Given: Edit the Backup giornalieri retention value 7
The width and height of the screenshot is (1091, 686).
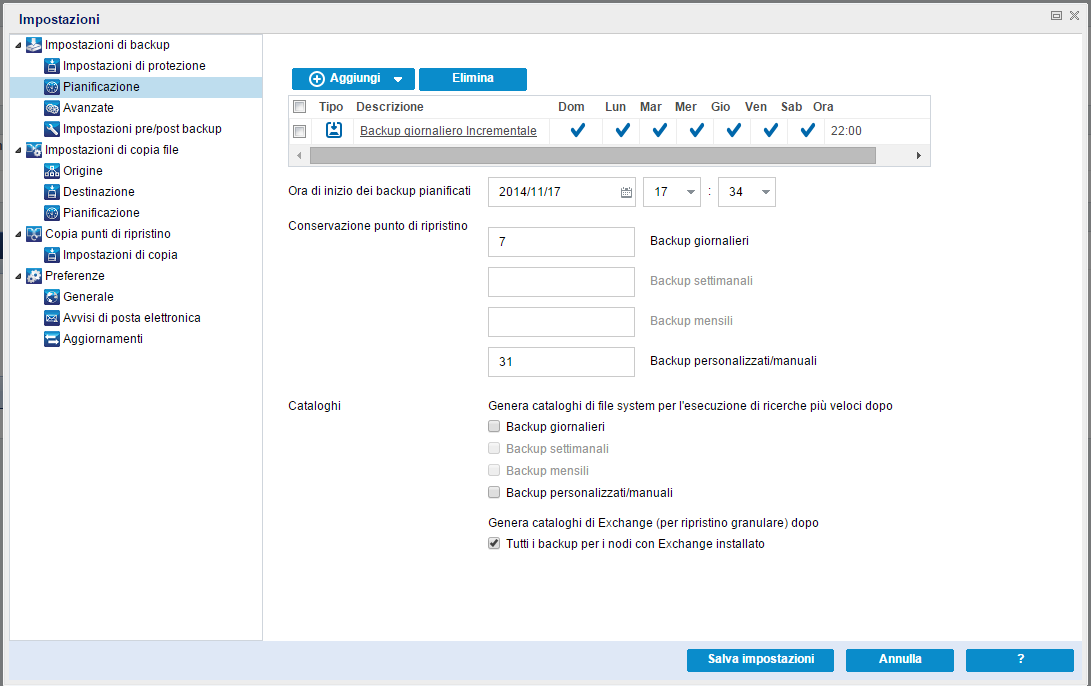Looking at the screenshot, I should tap(561, 241).
